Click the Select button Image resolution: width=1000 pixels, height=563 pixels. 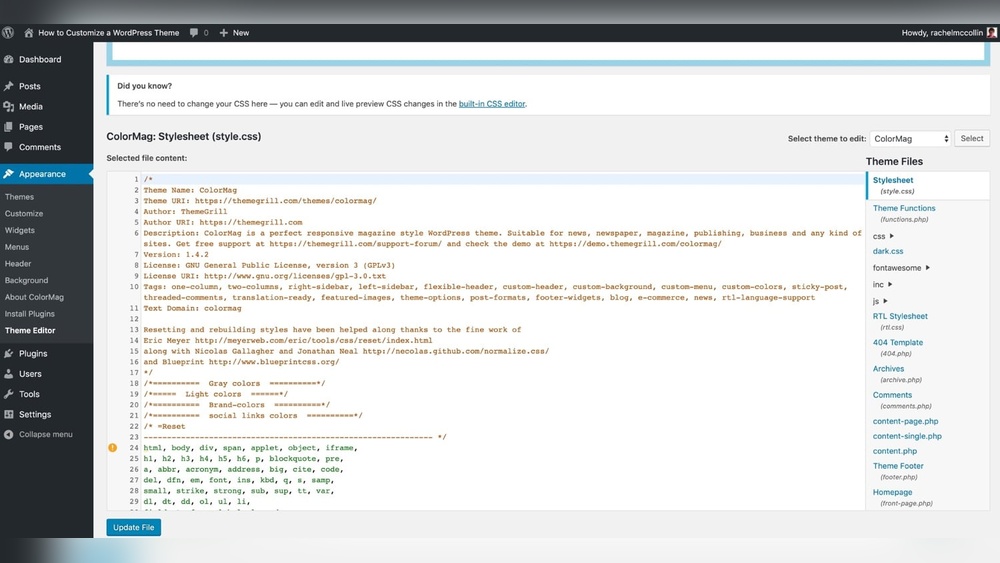click(x=972, y=138)
